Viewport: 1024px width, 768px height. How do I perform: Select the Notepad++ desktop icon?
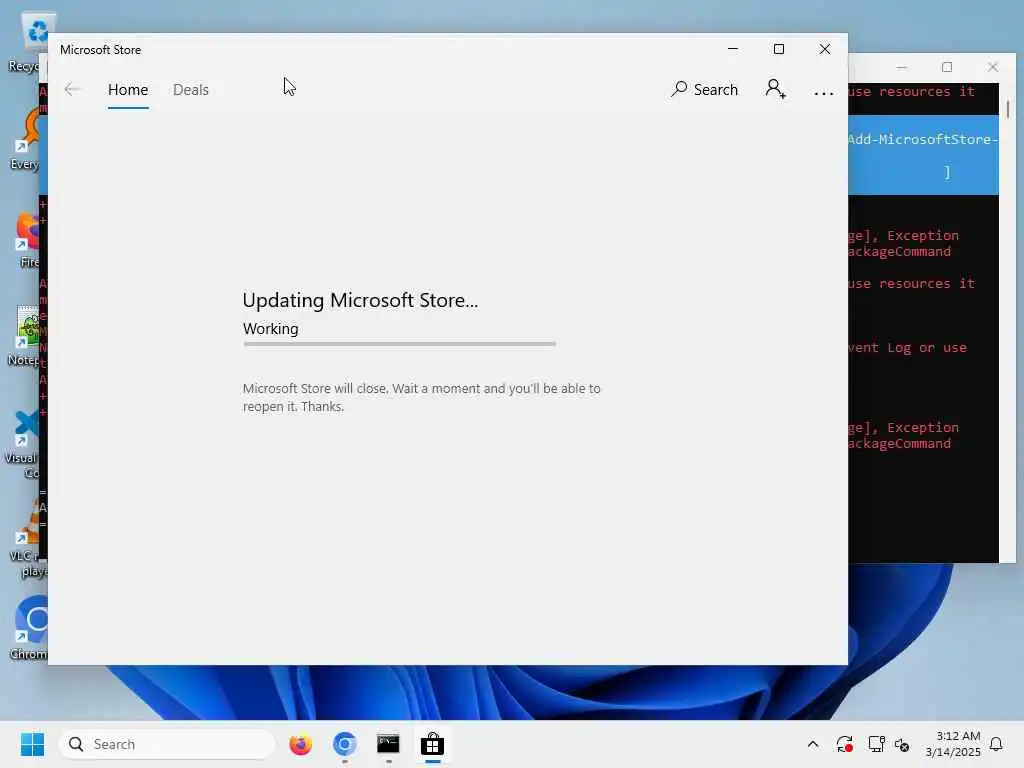[x=26, y=336]
